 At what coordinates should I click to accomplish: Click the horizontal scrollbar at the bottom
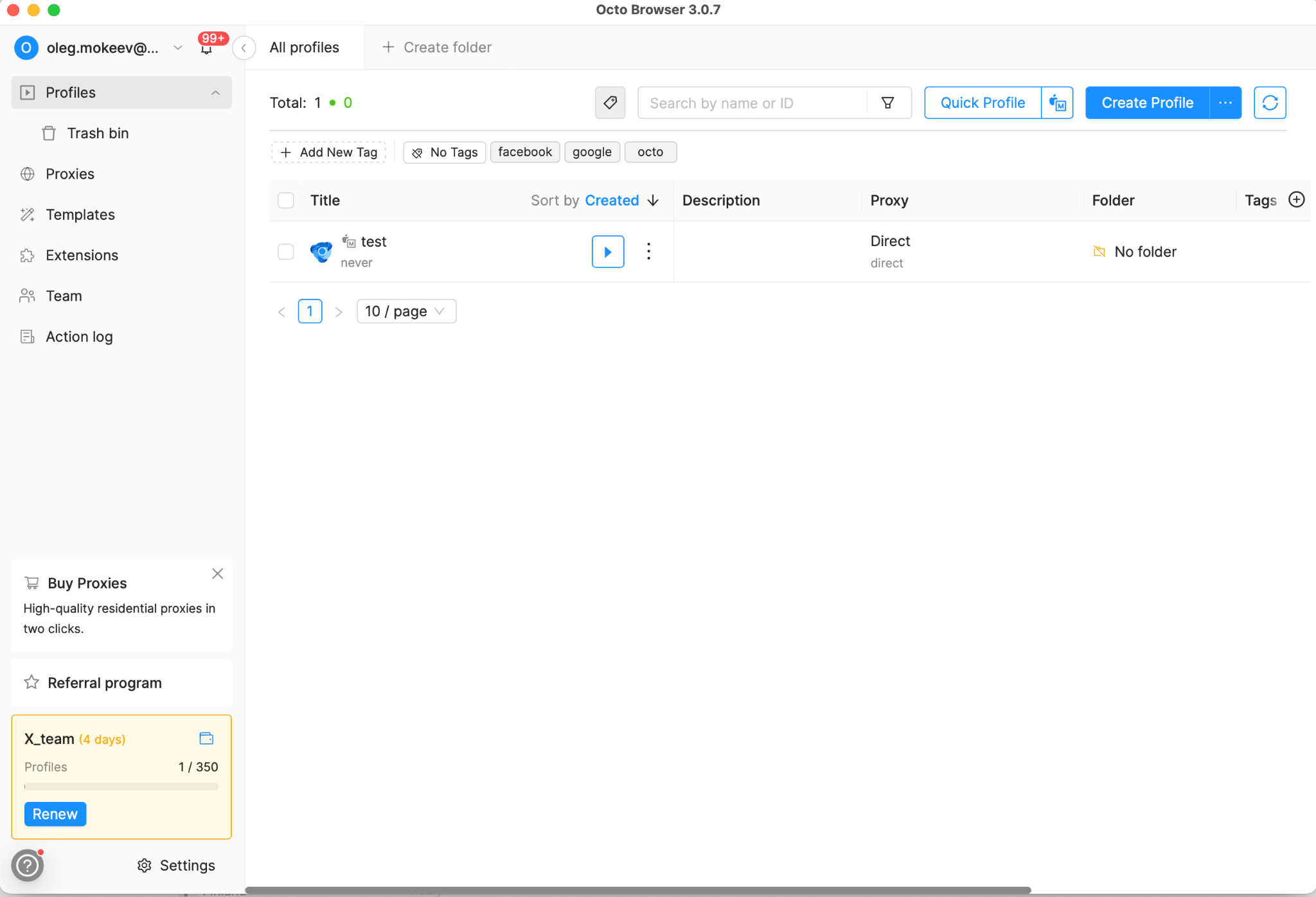click(638, 890)
